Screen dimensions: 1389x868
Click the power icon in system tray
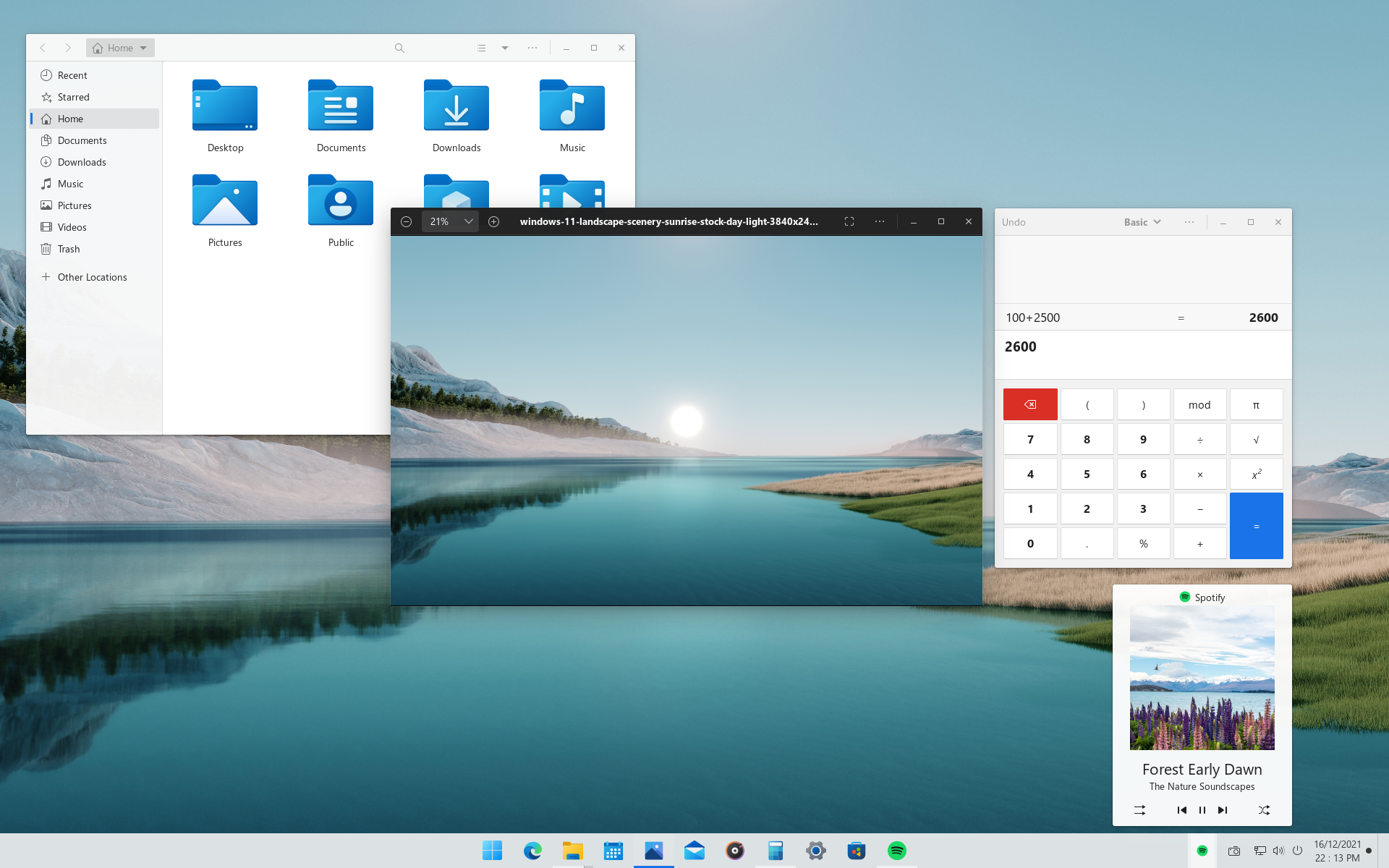pos(1298,851)
